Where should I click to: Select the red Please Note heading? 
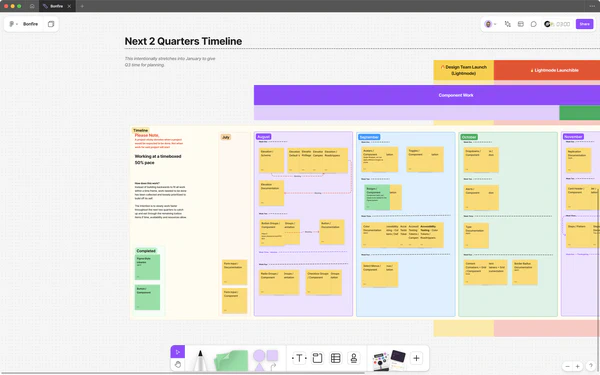pos(147,135)
